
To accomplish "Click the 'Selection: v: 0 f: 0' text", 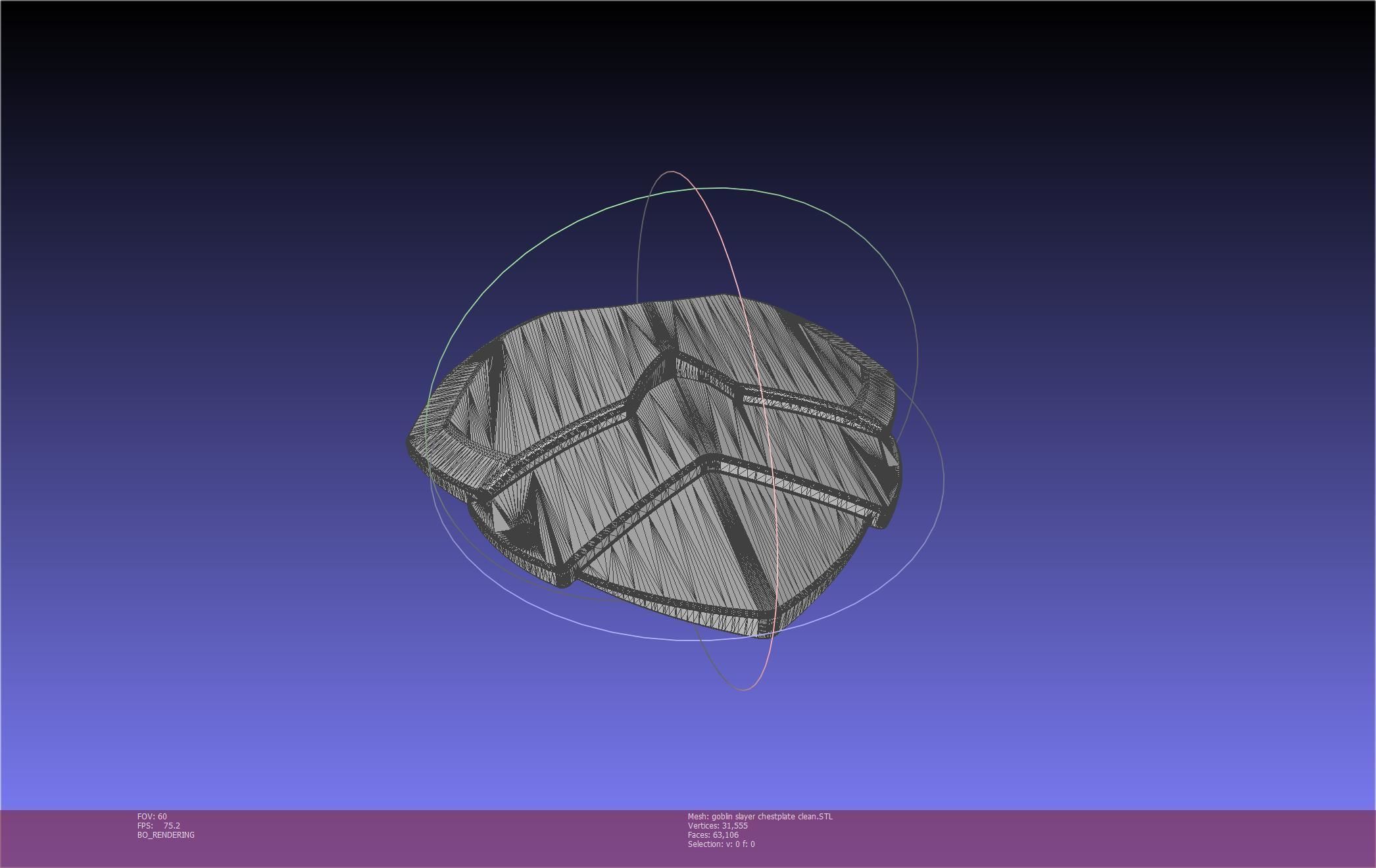I will pyautogui.click(x=721, y=844).
